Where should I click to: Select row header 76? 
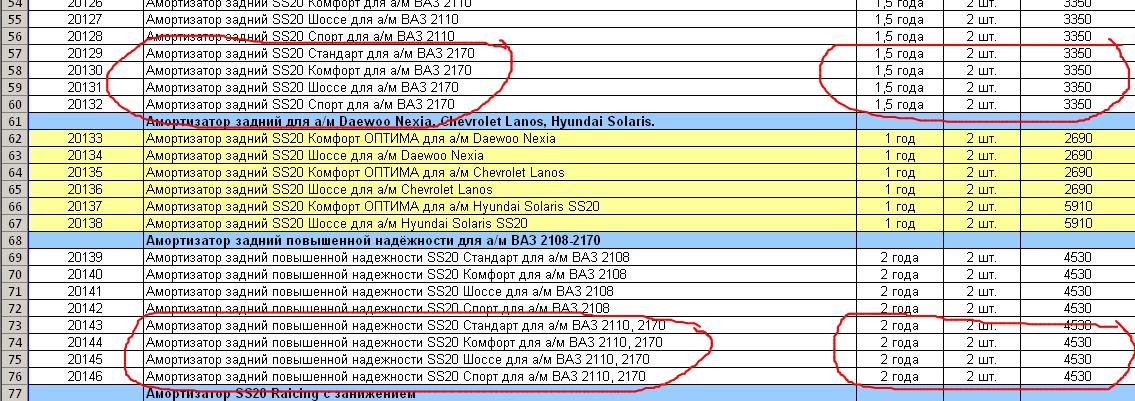pyautogui.click(x=12, y=376)
